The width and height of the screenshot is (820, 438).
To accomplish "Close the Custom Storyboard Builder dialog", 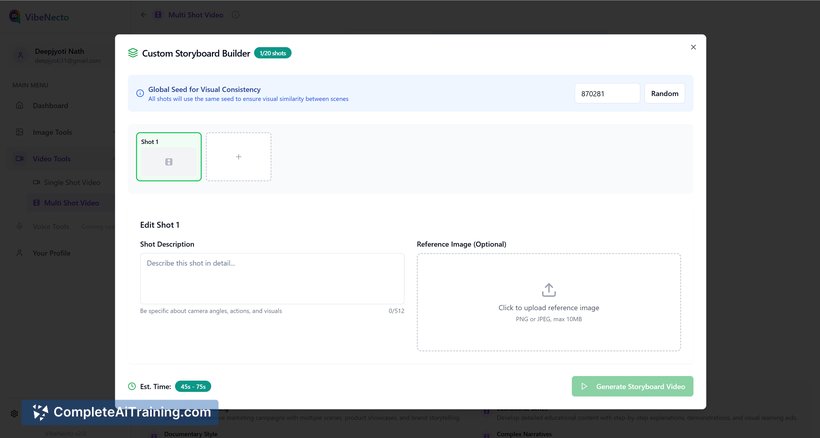I will (x=693, y=47).
